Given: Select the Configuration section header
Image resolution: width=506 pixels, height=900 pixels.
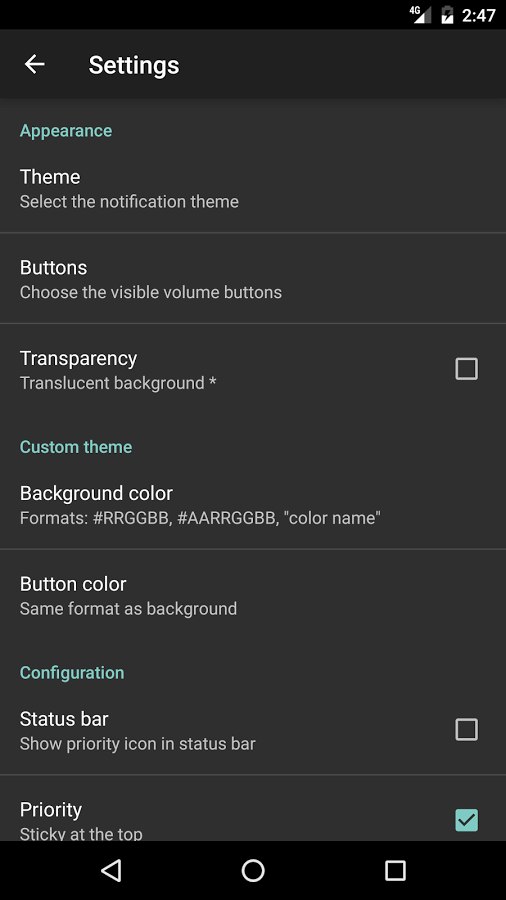Looking at the screenshot, I should (x=72, y=673).
